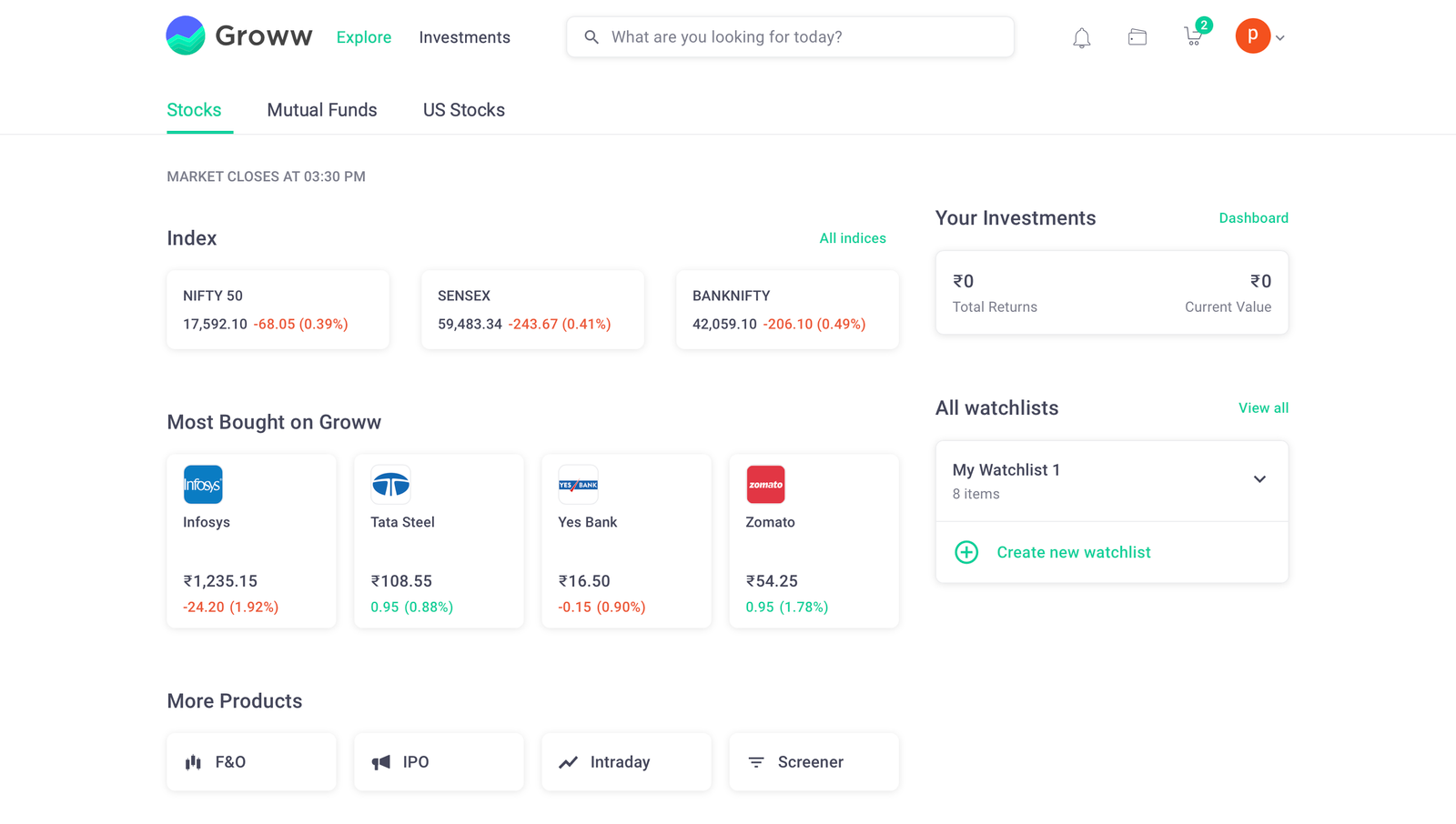
Task: Open the Intraday product button
Action: (x=626, y=762)
